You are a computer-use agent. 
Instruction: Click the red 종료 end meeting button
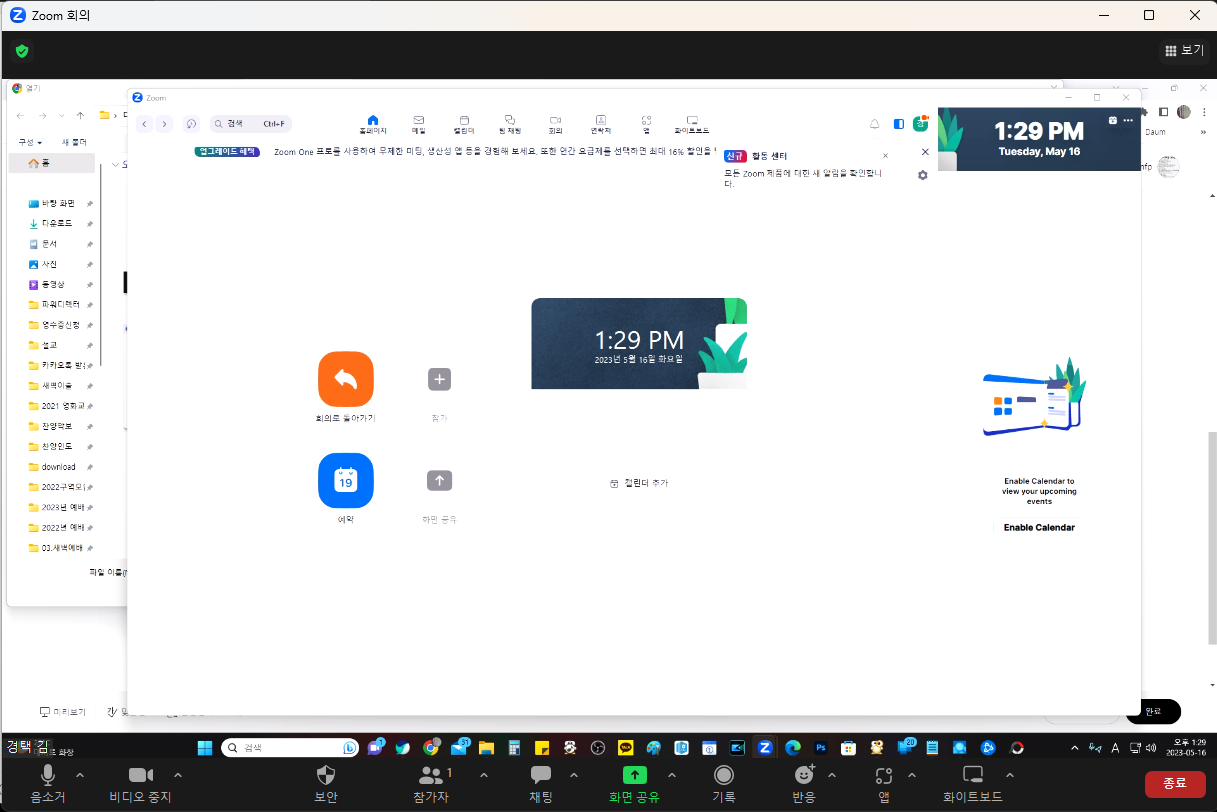(x=1175, y=783)
